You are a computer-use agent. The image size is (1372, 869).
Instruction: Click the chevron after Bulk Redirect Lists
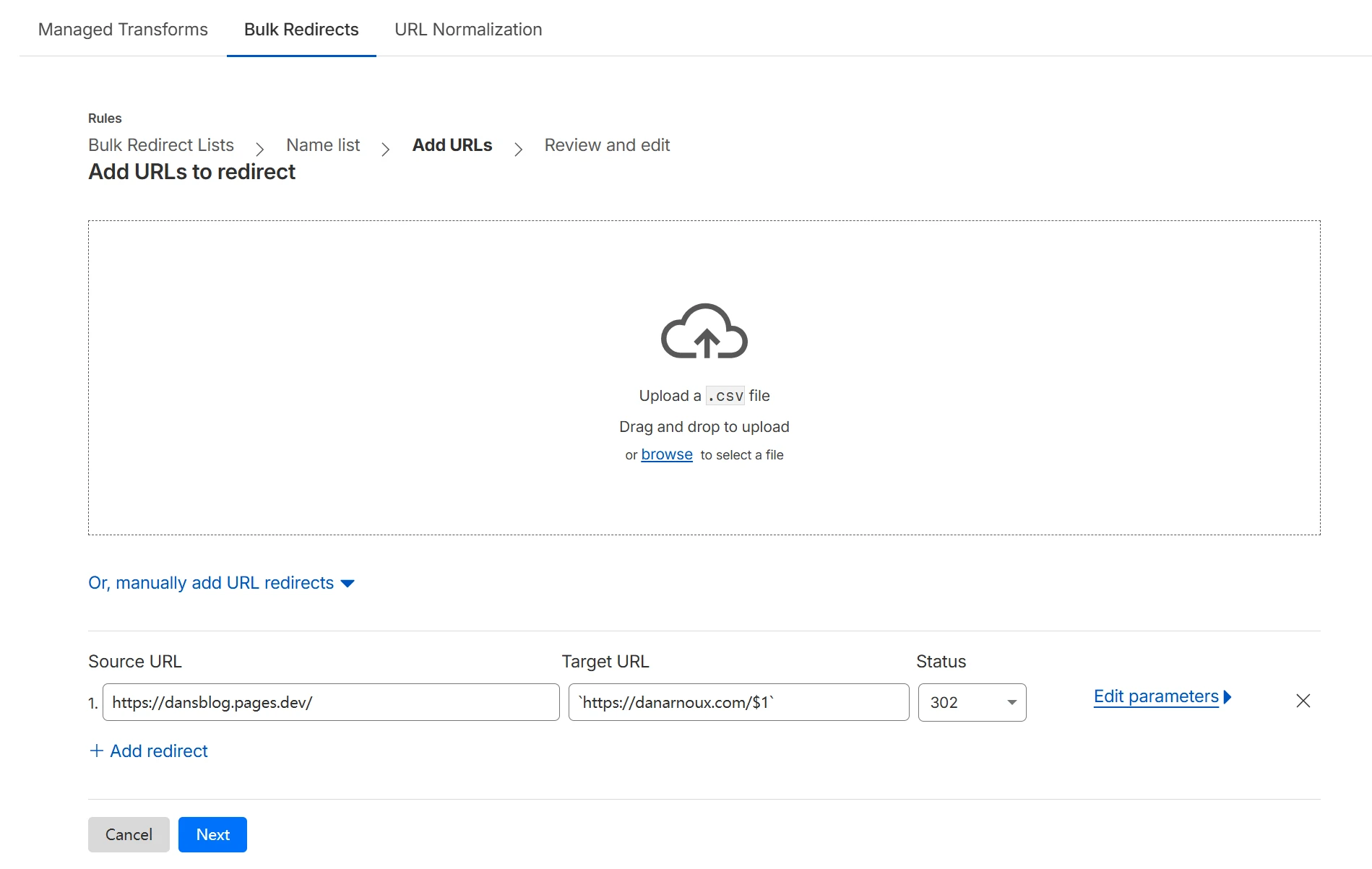259,149
